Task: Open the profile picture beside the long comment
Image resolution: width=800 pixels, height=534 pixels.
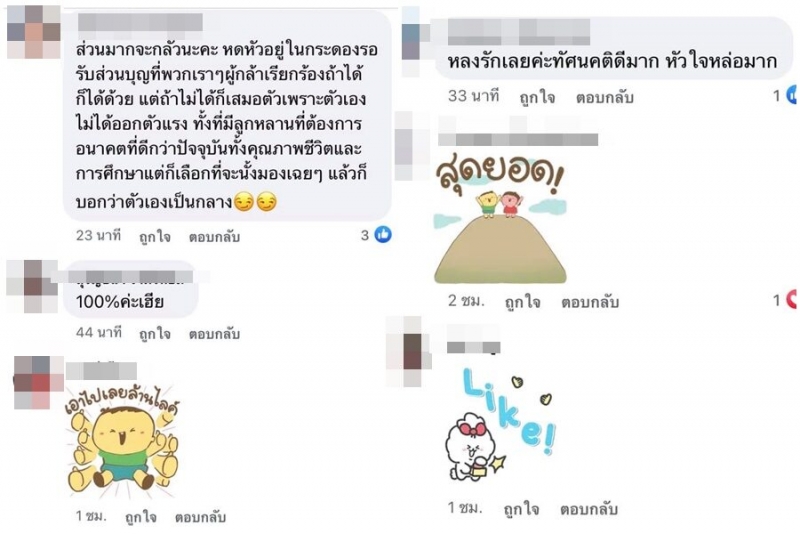Action: pyautogui.click(x=34, y=32)
